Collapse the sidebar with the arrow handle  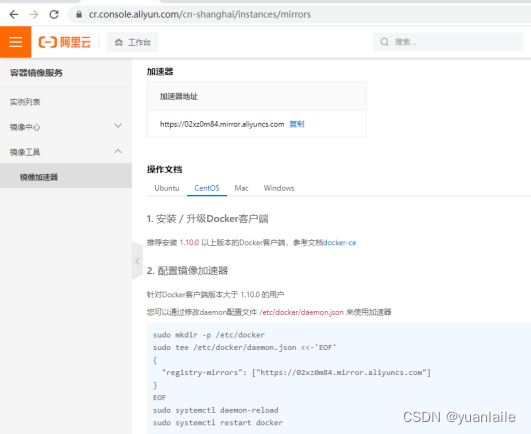137,261
